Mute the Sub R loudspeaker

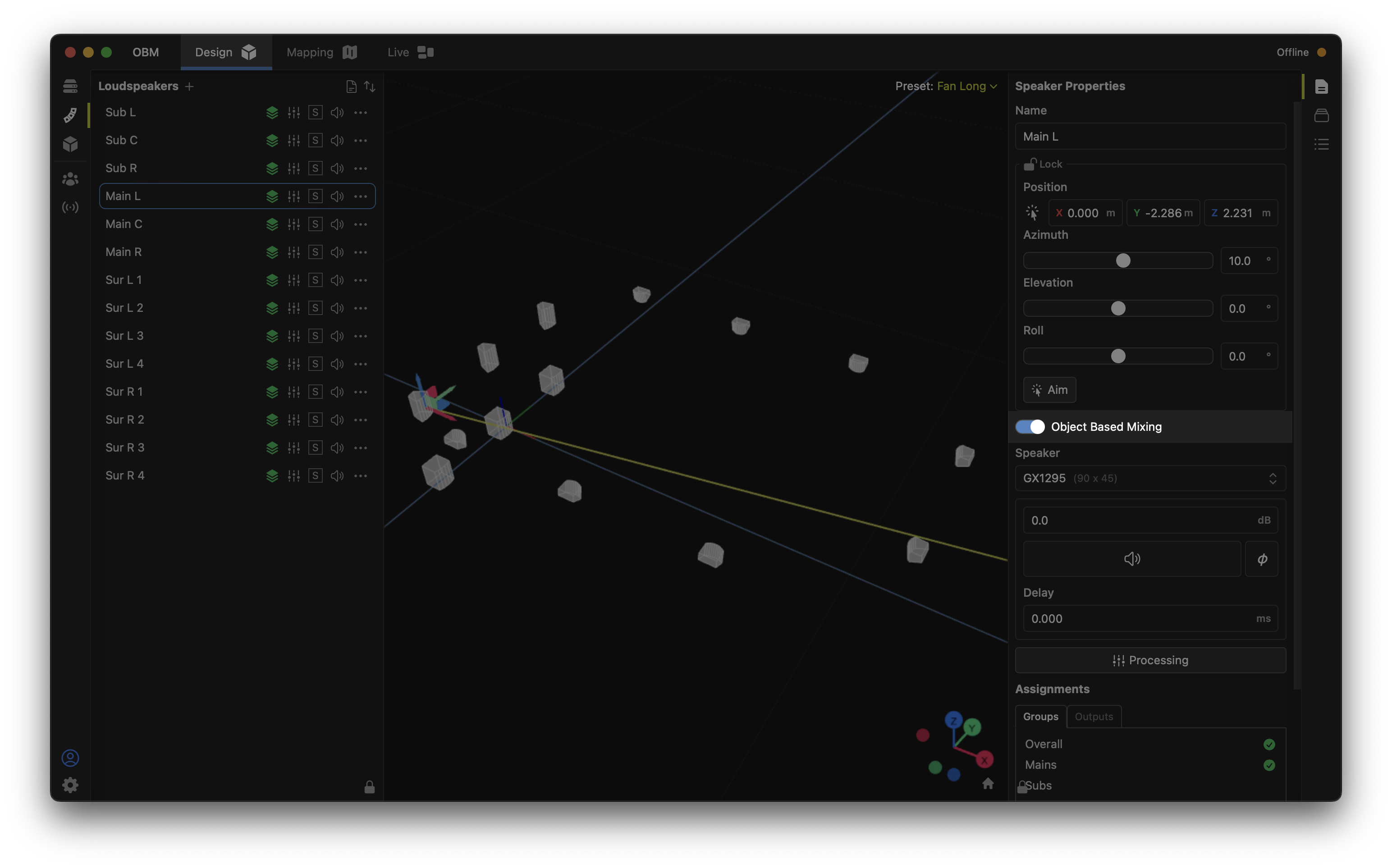coord(337,169)
